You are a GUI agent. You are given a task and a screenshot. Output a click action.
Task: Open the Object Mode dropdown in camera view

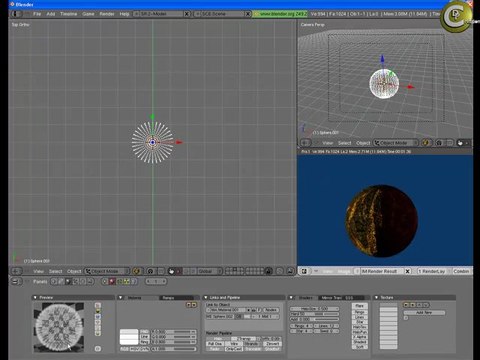tap(395, 143)
